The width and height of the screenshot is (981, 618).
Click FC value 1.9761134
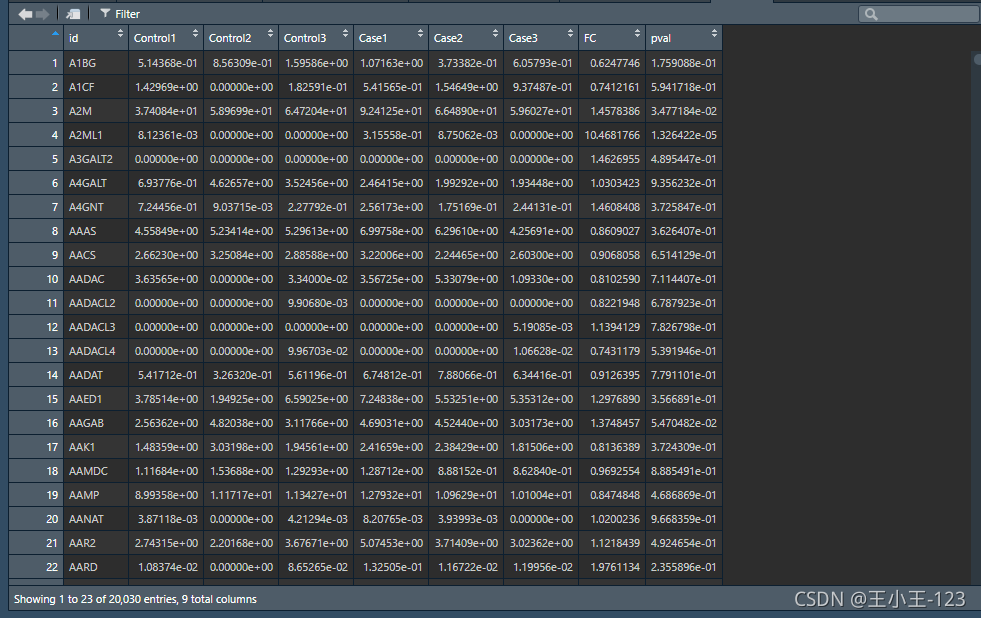click(x=615, y=567)
